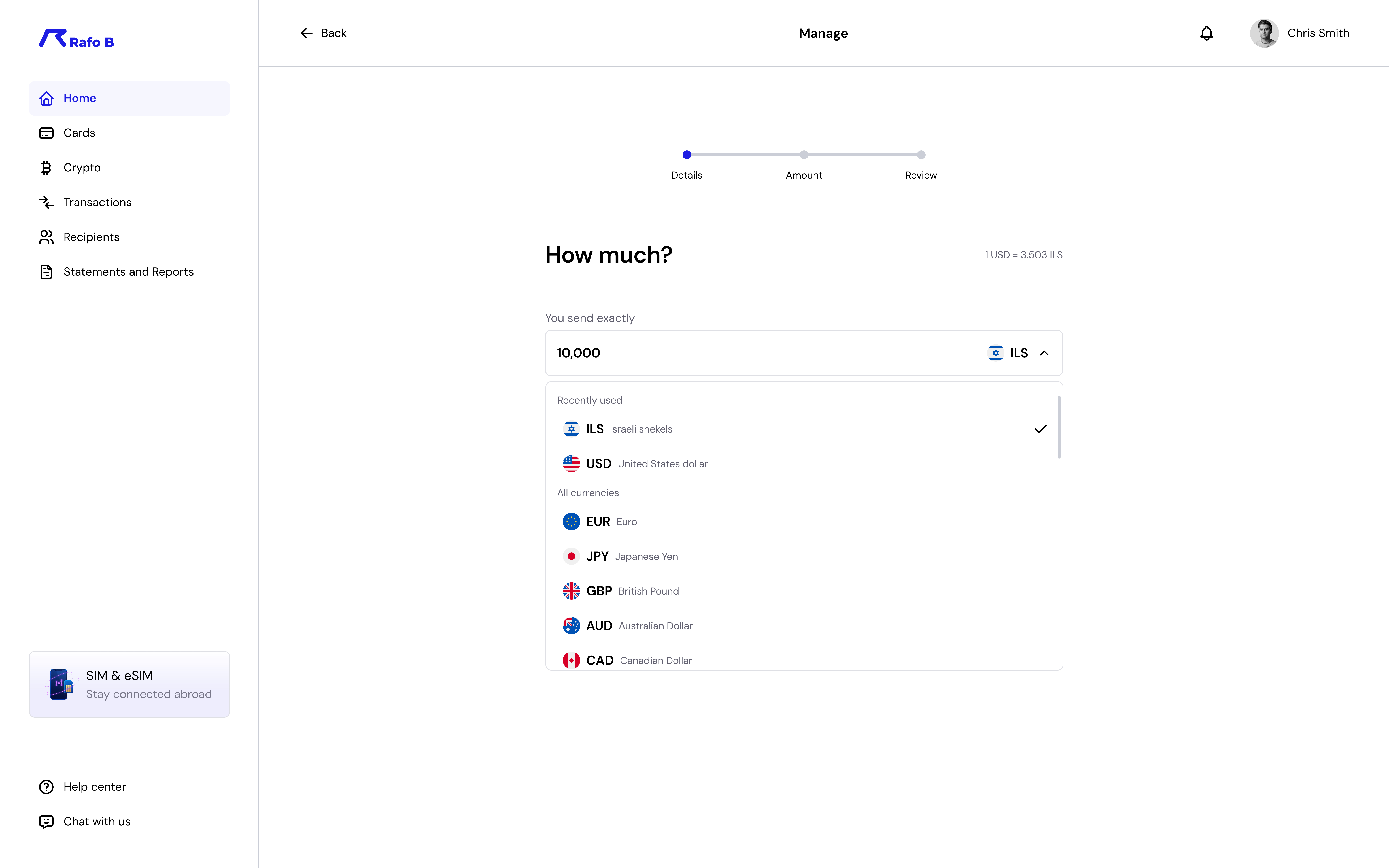
Task: Open Statements and Reports
Action: (128, 272)
